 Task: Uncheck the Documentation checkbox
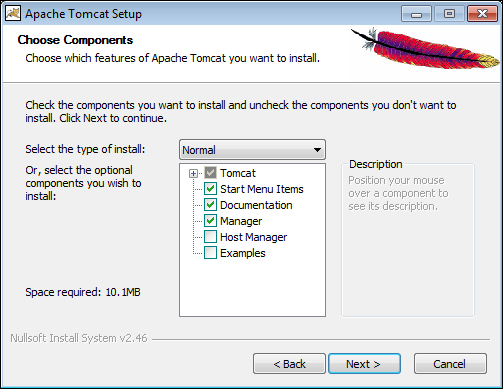pos(210,205)
